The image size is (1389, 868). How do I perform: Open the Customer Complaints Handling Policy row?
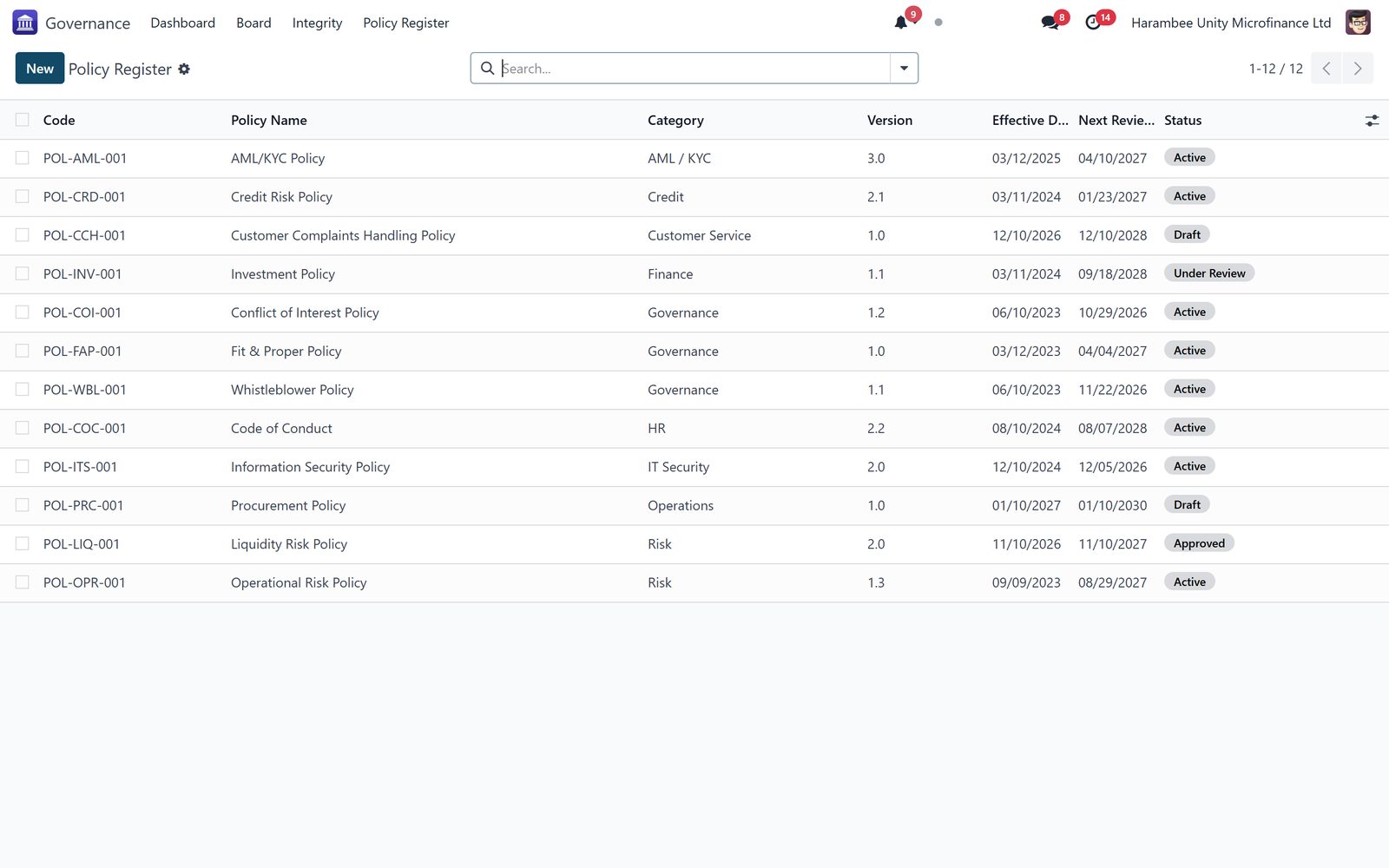694,235
